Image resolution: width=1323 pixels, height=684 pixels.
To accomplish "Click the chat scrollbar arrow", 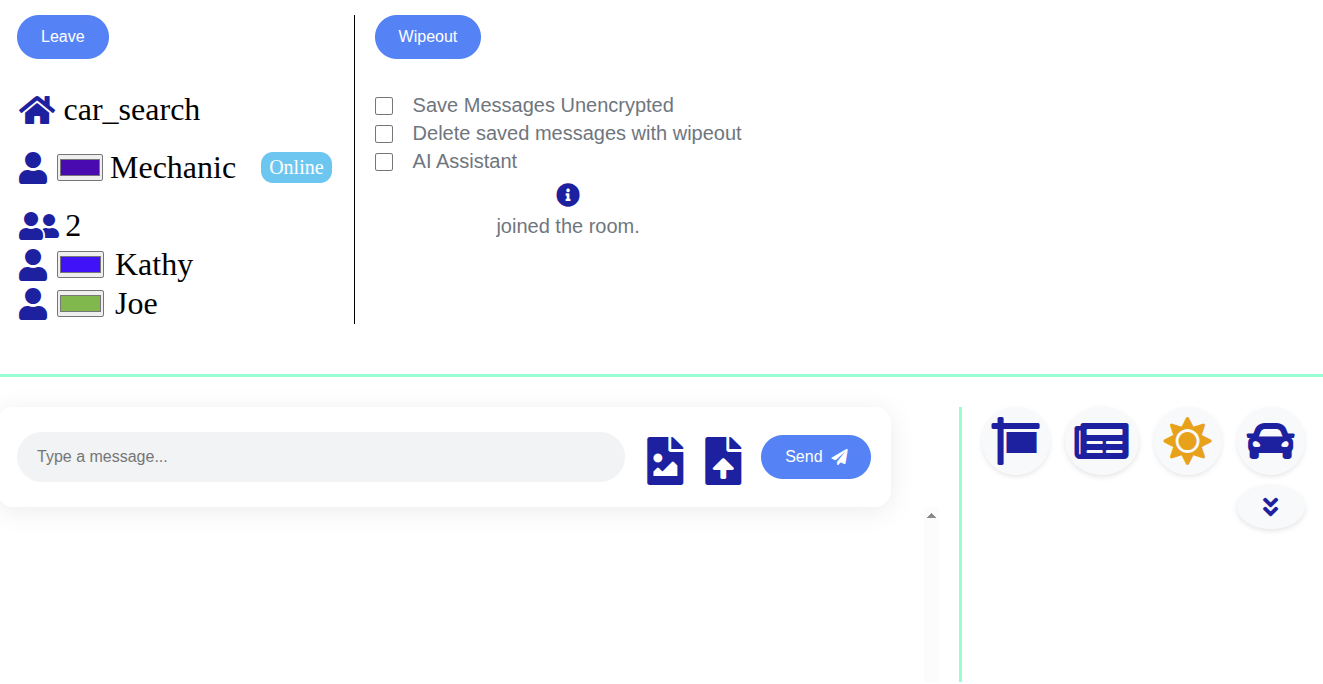I will coord(931,514).
